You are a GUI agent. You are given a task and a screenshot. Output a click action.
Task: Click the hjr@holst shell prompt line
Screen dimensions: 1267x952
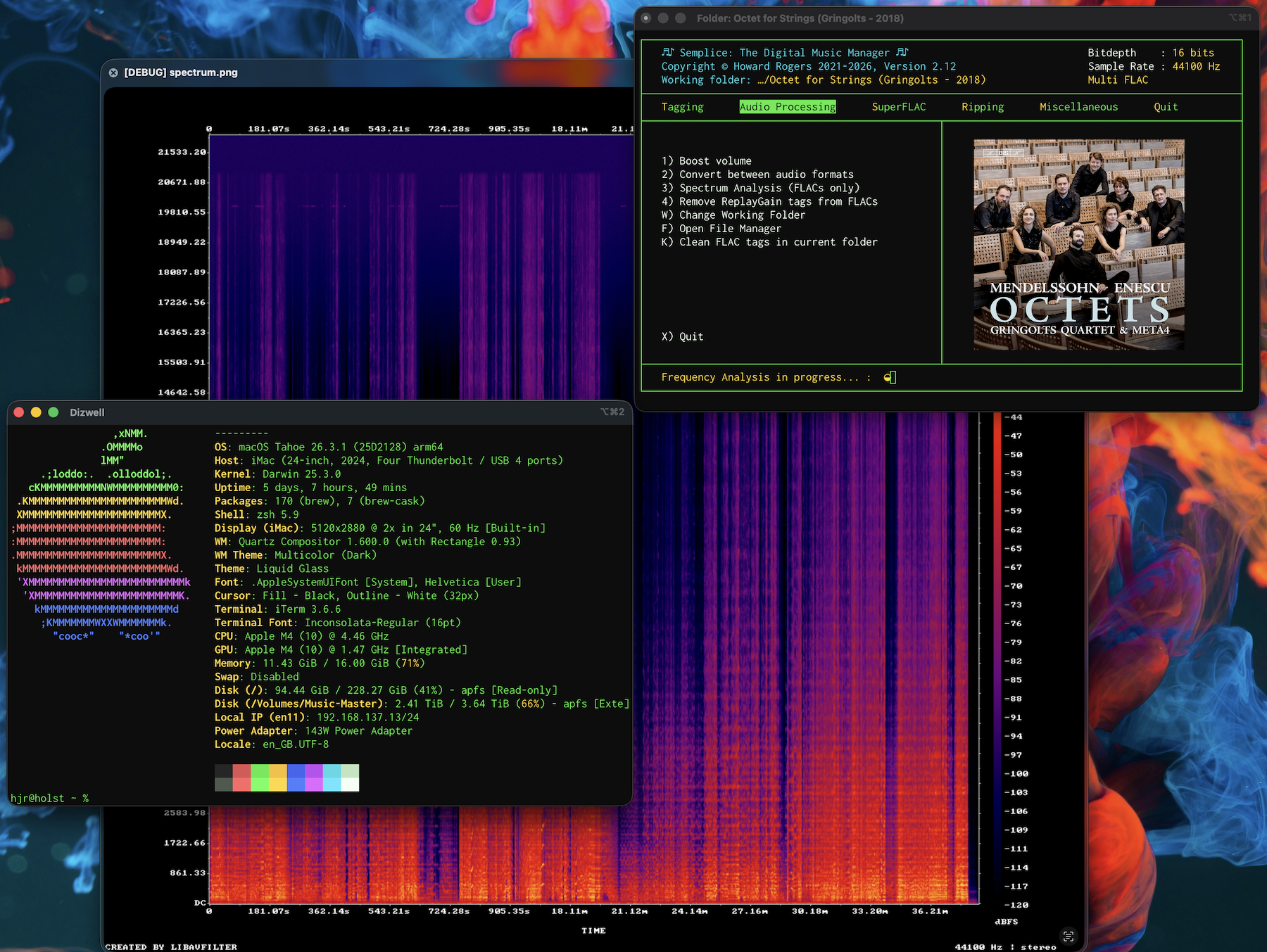pos(49,798)
